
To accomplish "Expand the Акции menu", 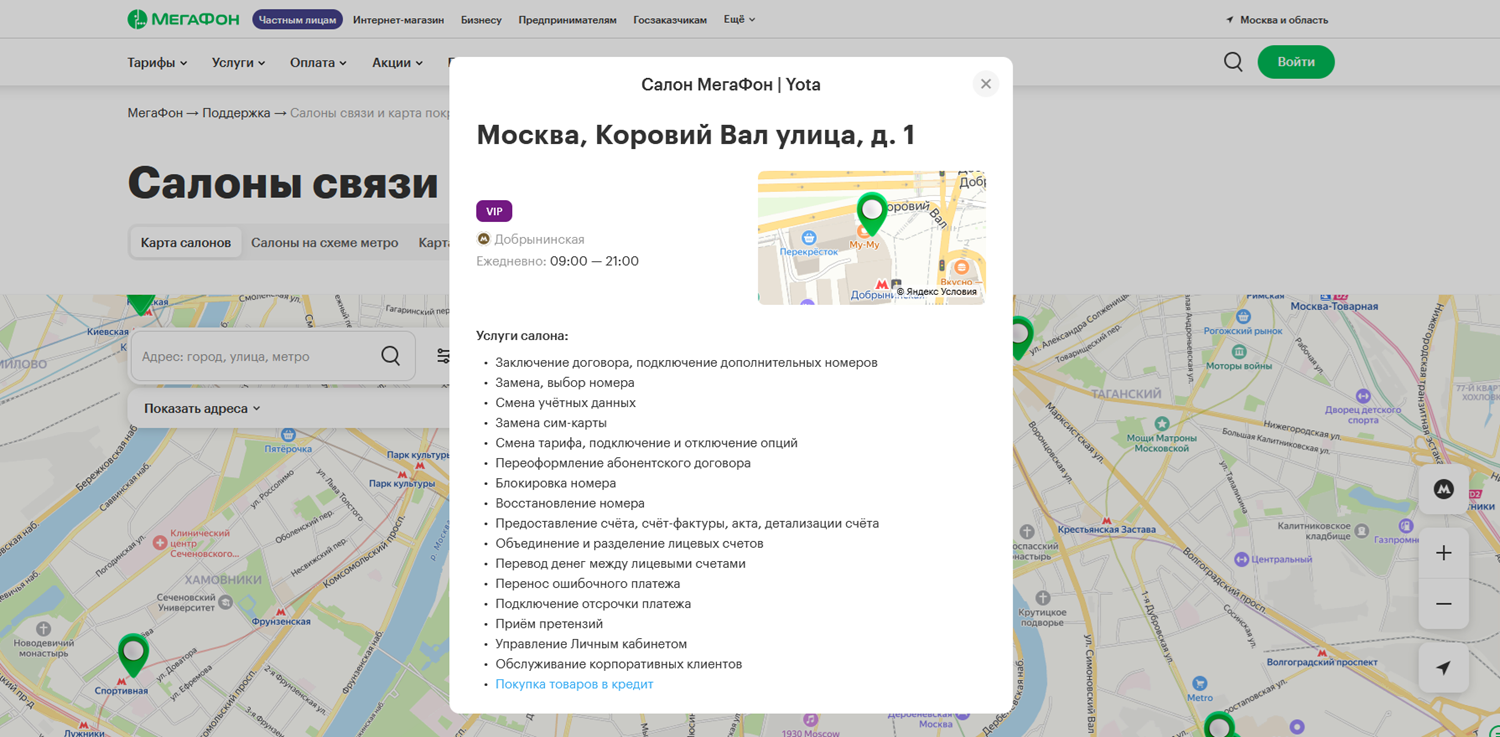I will 397,62.
